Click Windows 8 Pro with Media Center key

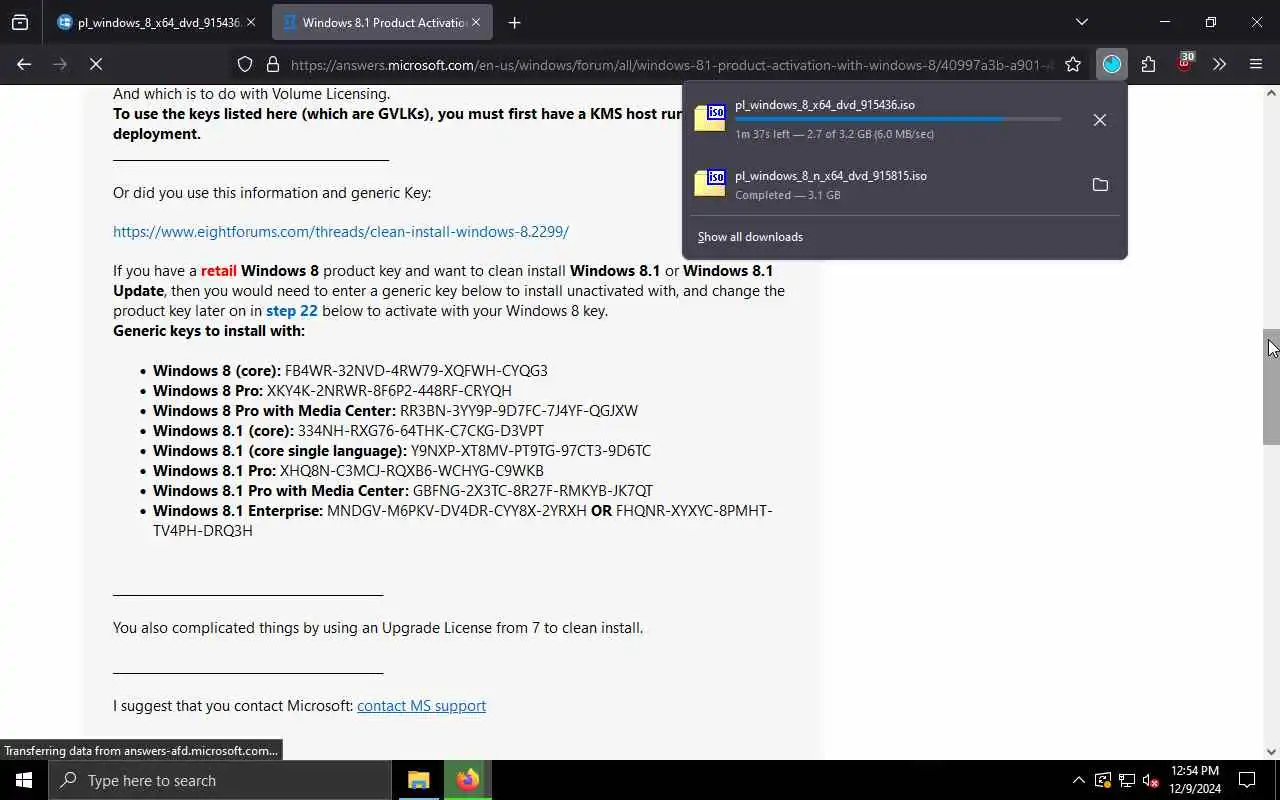pyautogui.click(x=519, y=410)
